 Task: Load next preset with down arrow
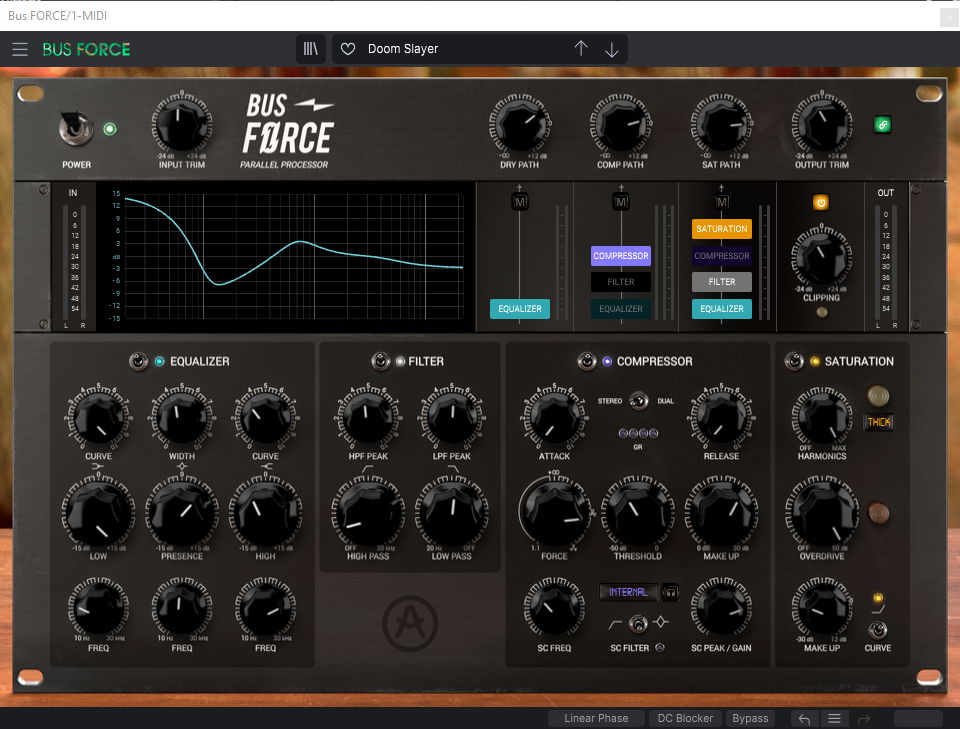(x=612, y=49)
